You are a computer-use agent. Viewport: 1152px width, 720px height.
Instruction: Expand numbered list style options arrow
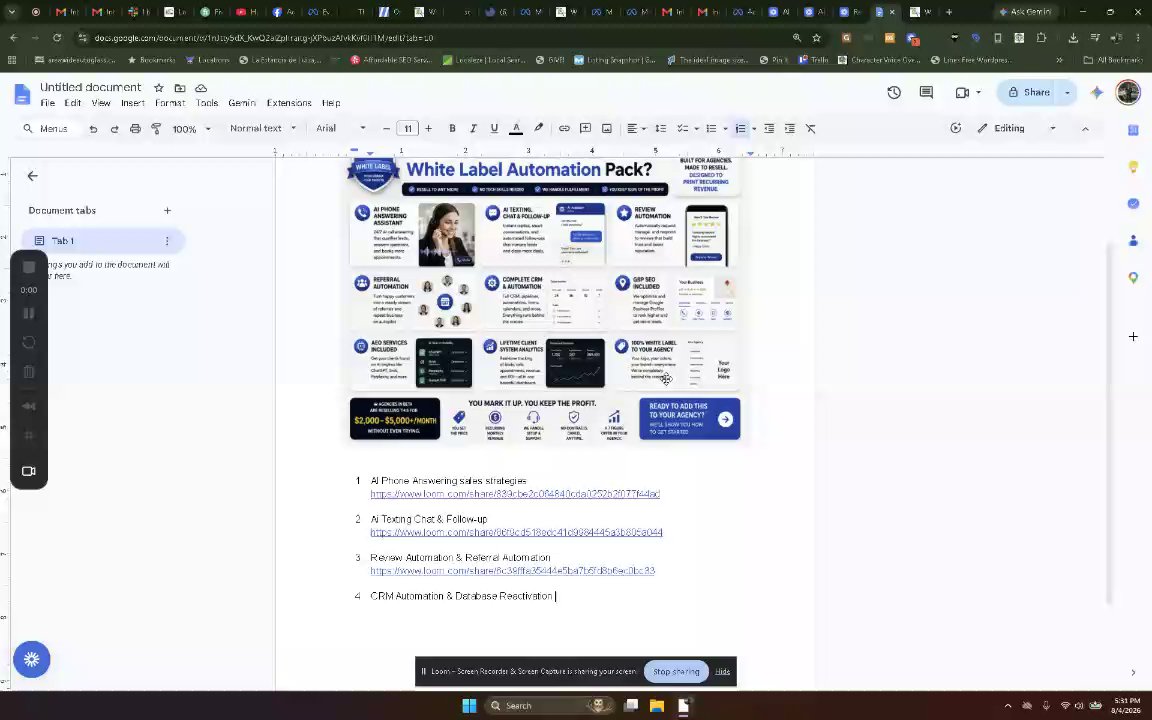754,129
